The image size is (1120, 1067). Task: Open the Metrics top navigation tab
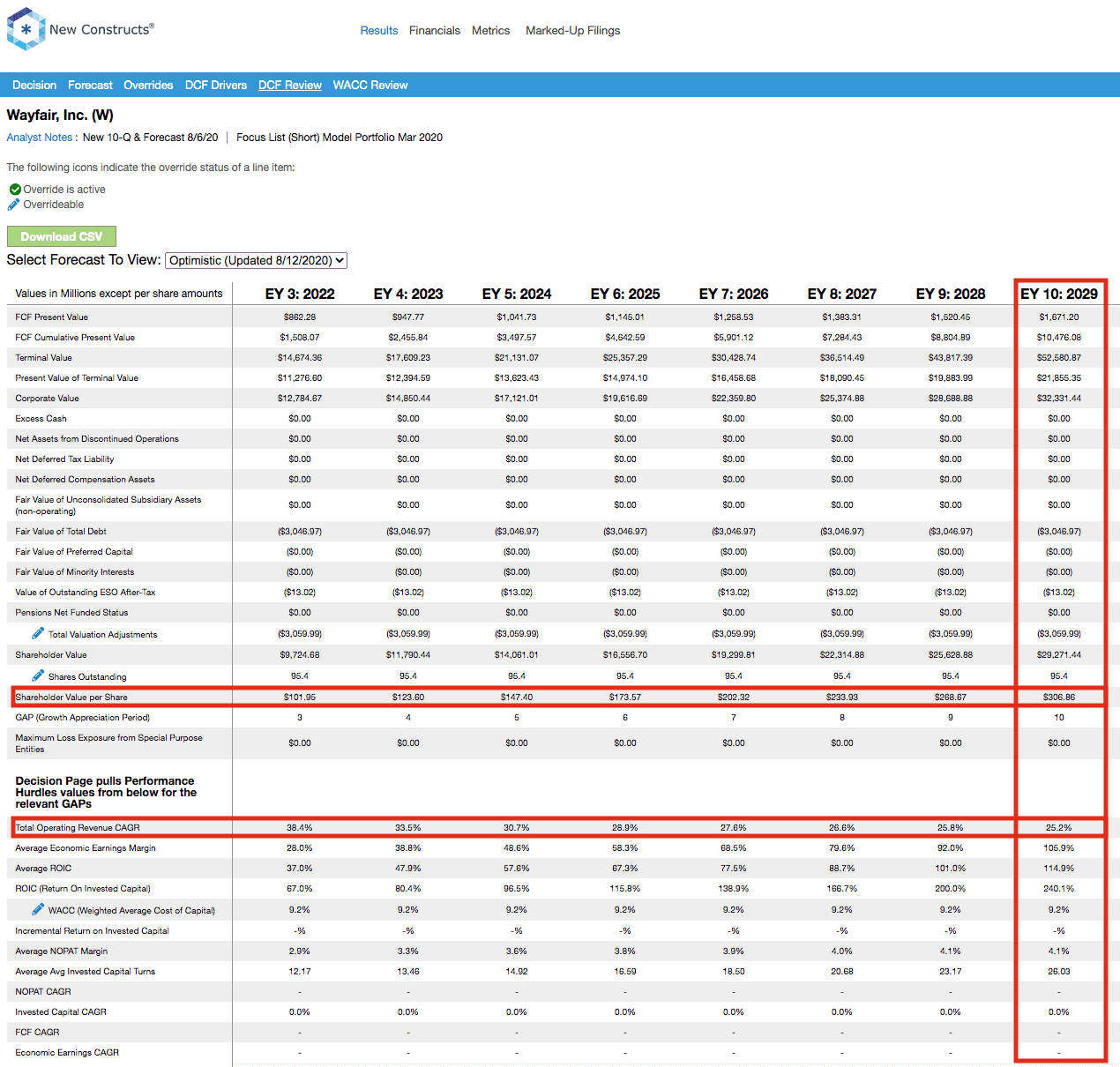490,30
